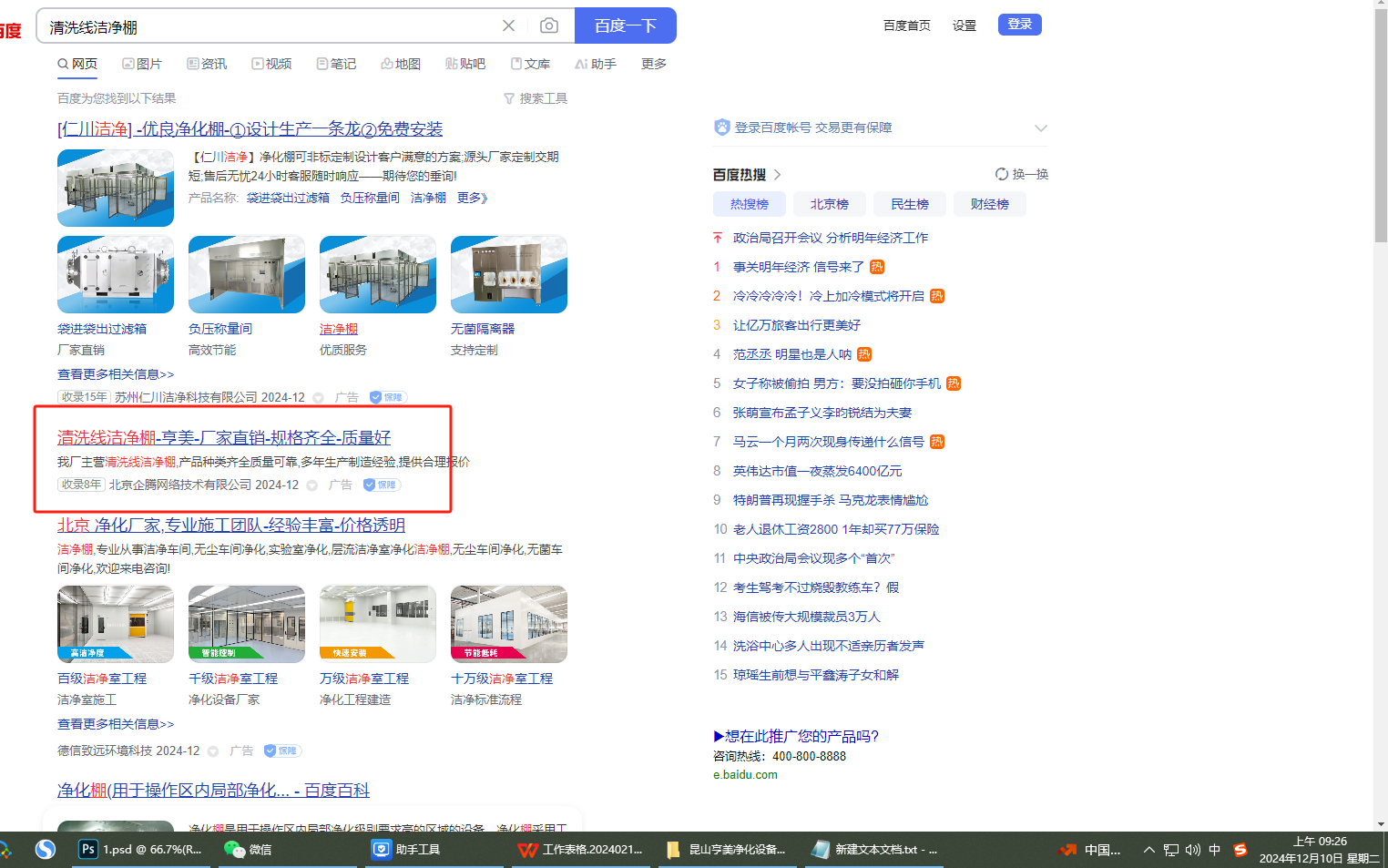This screenshot has width=1388, height=868.
Task: Expand 更多》 product names link
Action: click(x=473, y=198)
